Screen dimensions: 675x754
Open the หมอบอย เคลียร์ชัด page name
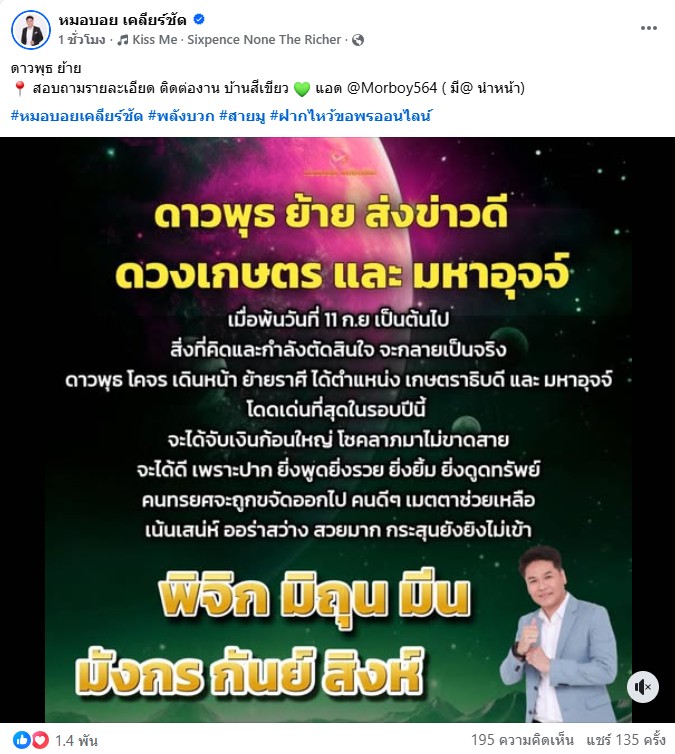[x=123, y=20]
